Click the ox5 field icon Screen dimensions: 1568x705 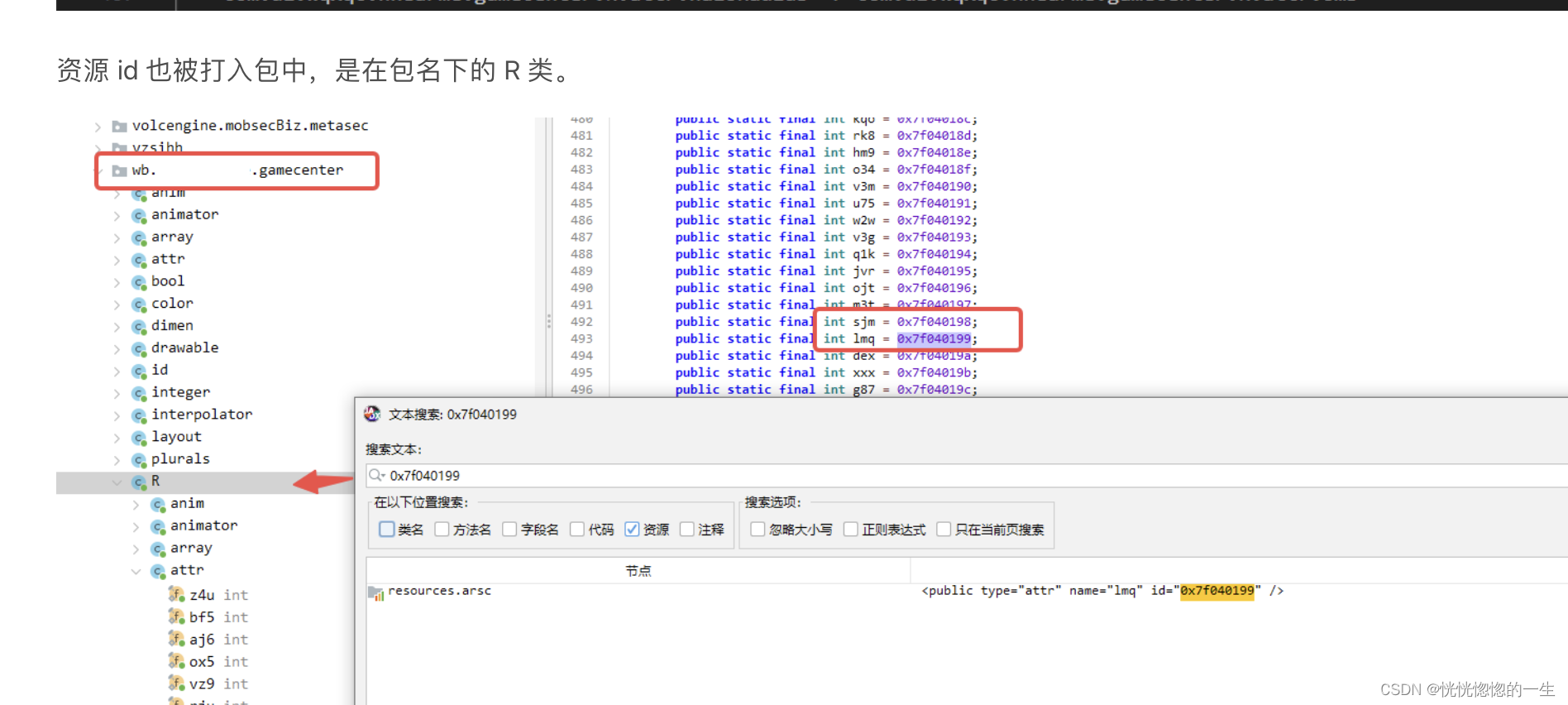pyautogui.click(x=176, y=661)
